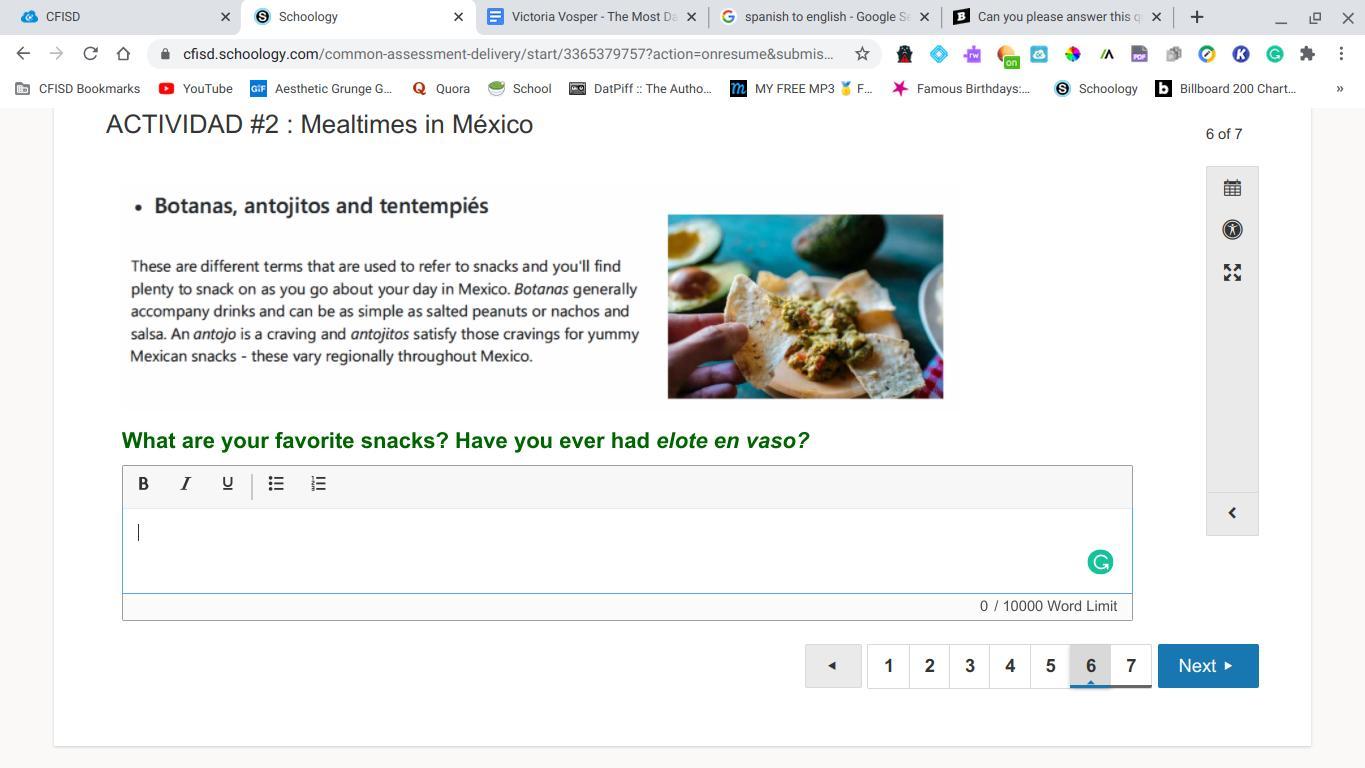Click the K extension icon in toolbar

click(1241, 54)
